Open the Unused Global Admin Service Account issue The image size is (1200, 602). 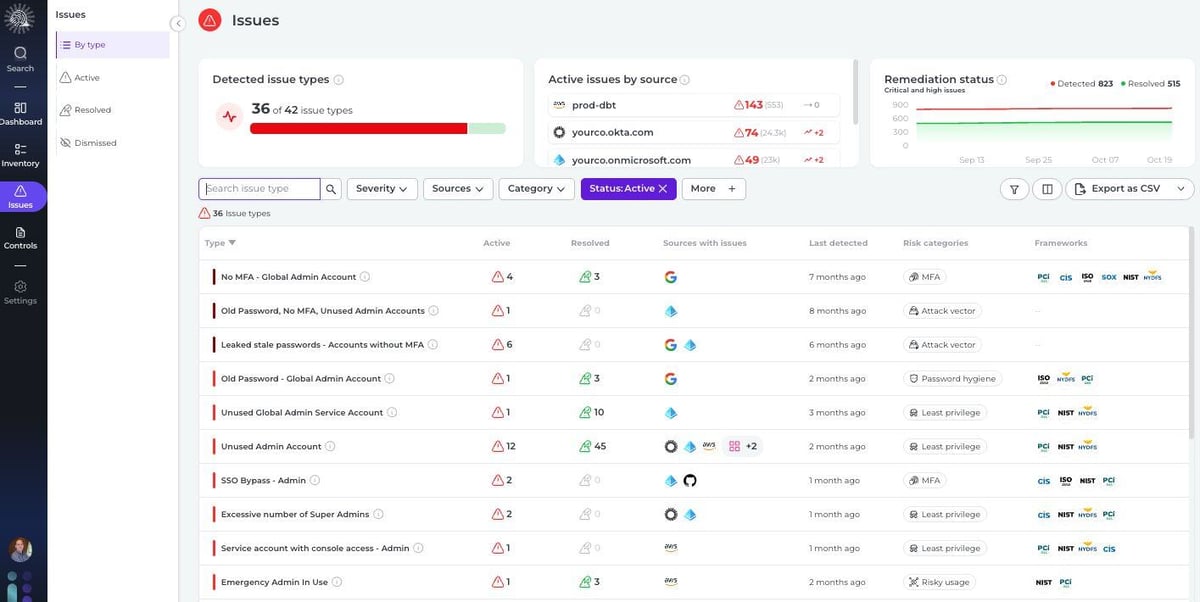coord(302,413)
